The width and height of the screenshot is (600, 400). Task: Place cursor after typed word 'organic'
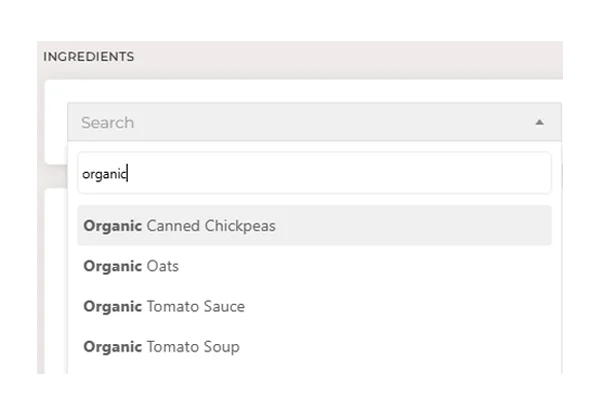tap(127, 174)
